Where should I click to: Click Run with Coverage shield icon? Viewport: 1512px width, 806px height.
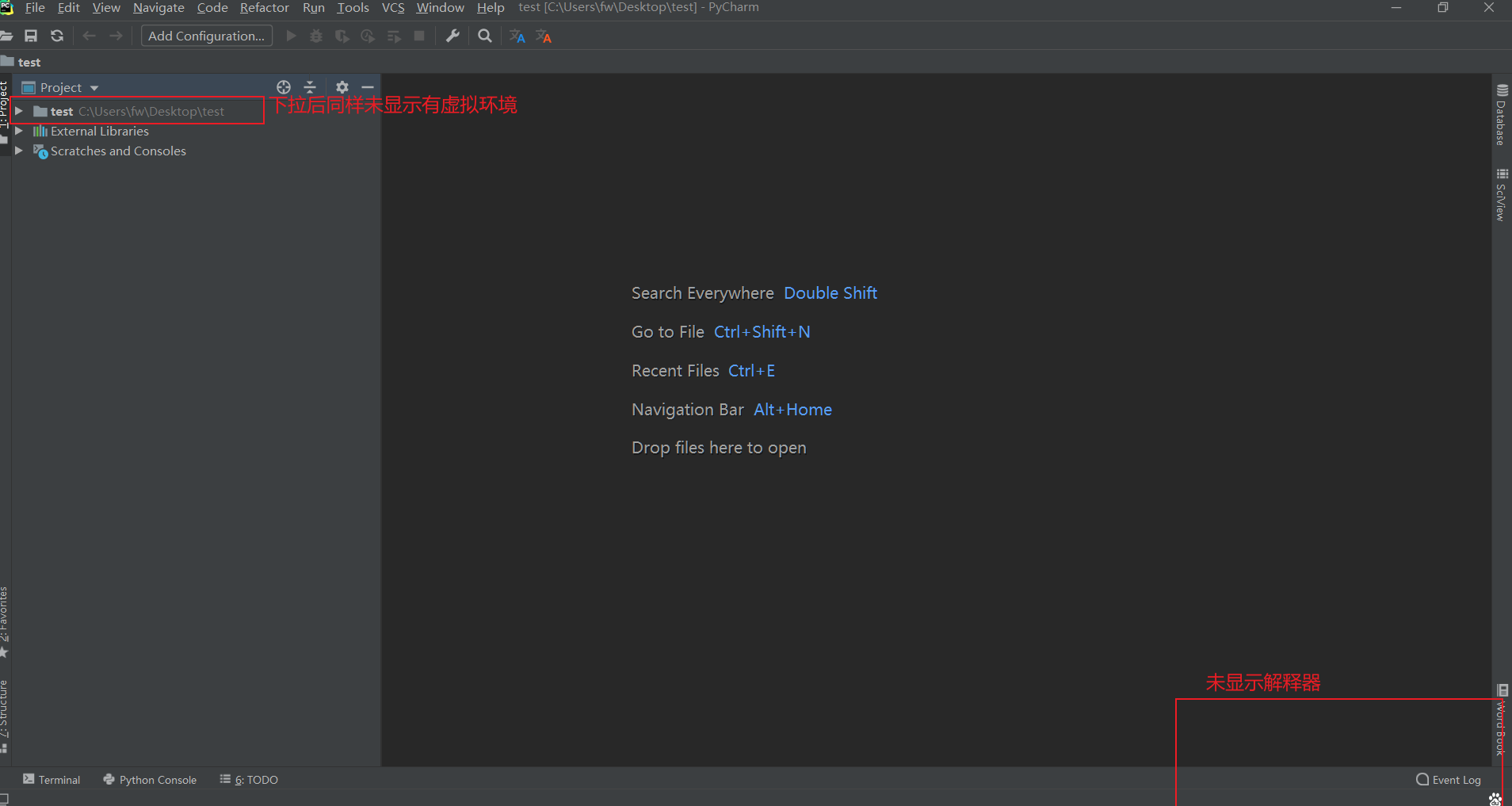coord(342,36)
